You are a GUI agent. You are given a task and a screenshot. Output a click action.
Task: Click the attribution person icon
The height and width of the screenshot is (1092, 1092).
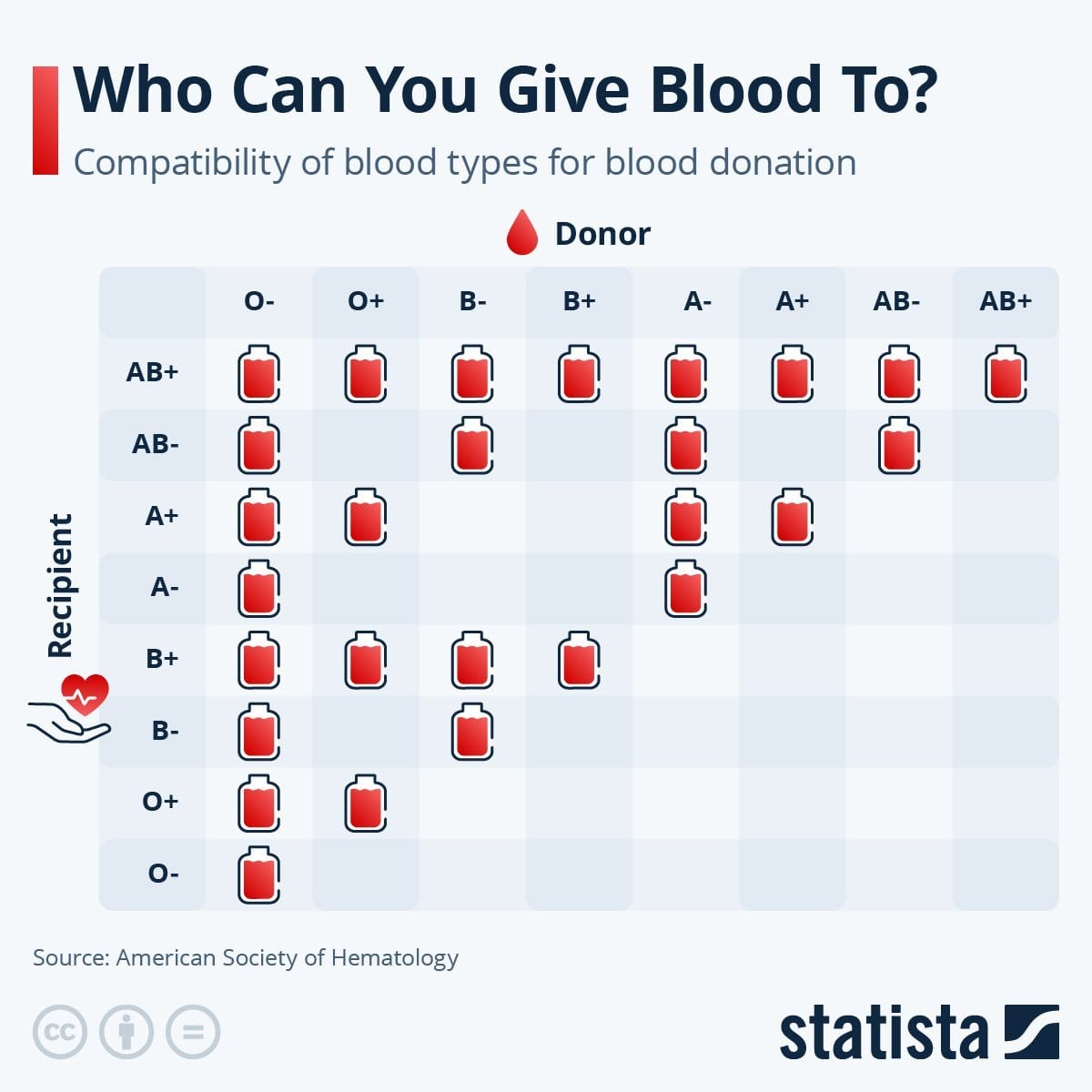coord(126,1032)
